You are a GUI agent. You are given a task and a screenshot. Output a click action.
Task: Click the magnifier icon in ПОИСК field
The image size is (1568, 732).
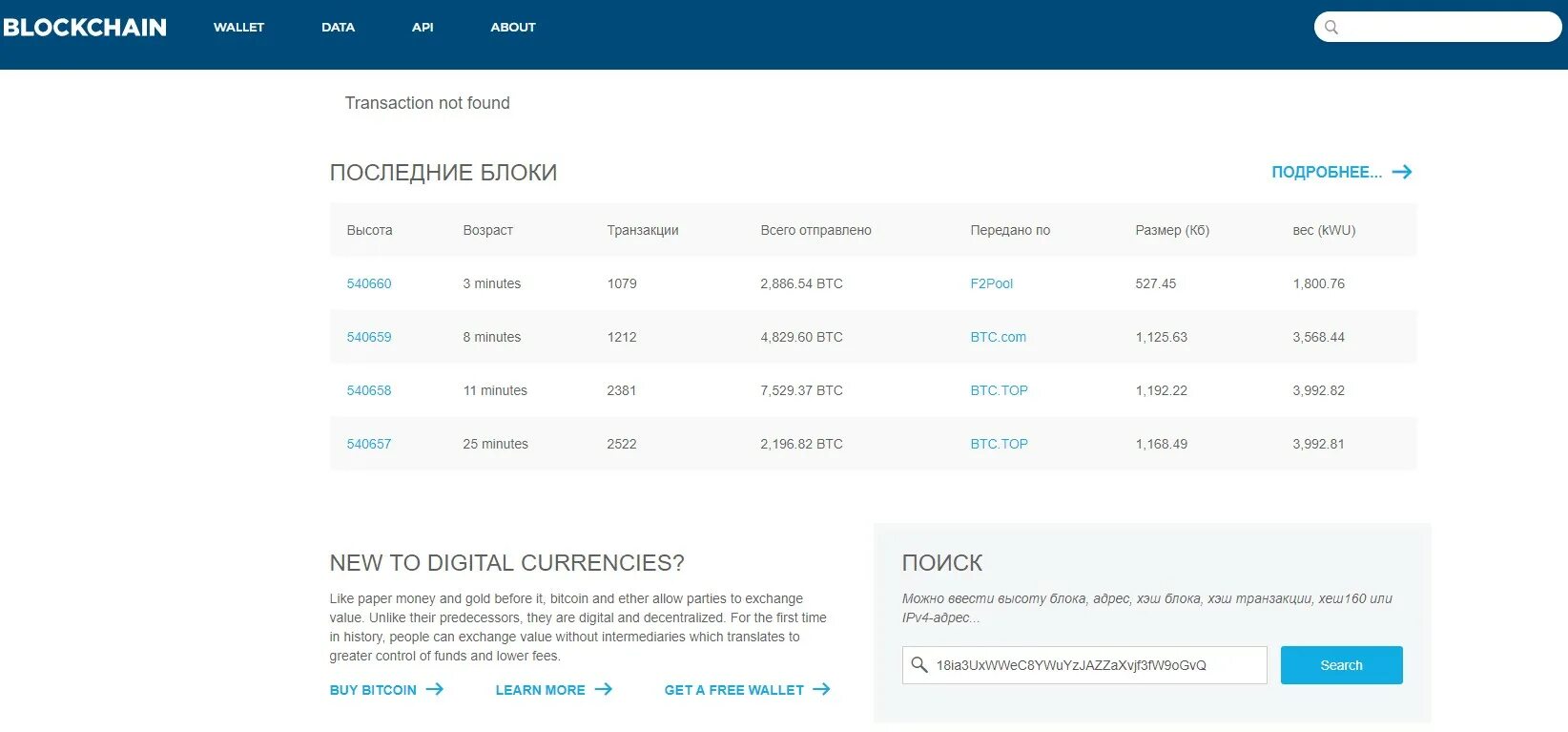pos(919,664)
